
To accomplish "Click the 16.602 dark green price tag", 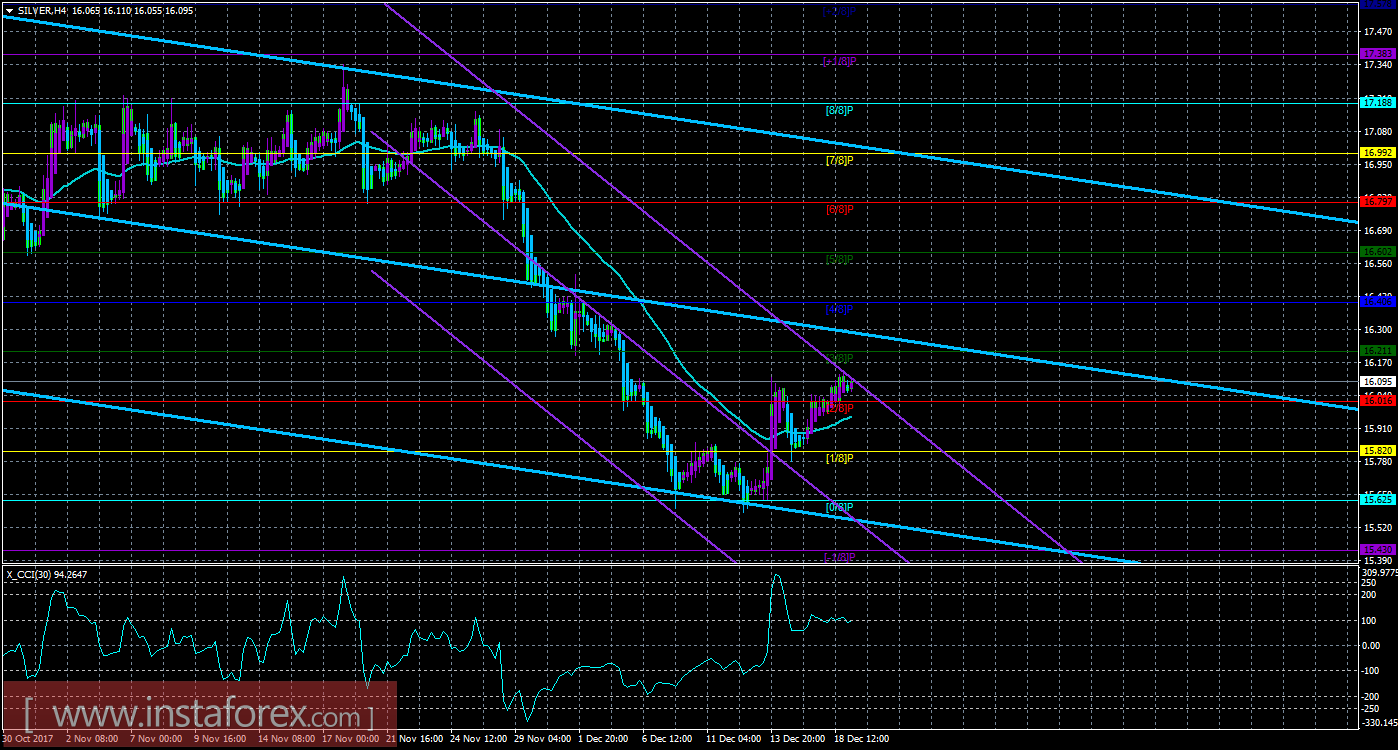I will click(x=1376, y=251).
